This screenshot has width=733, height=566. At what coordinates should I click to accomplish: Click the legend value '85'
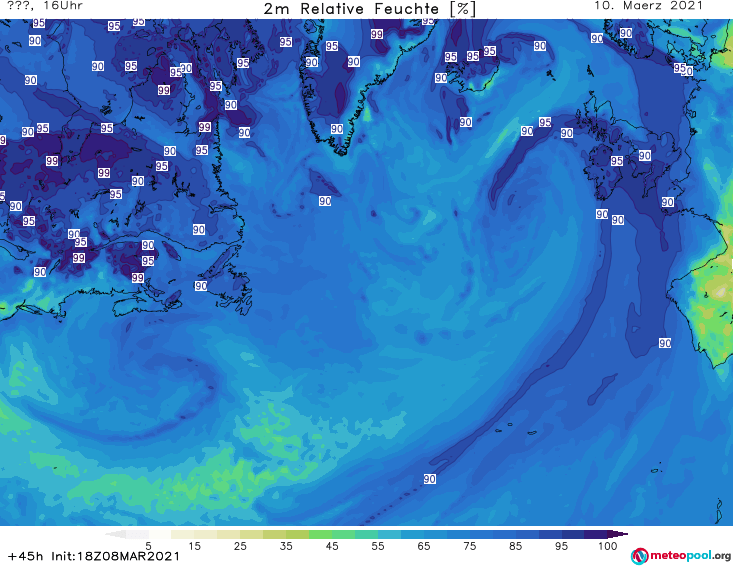point(516,545)
